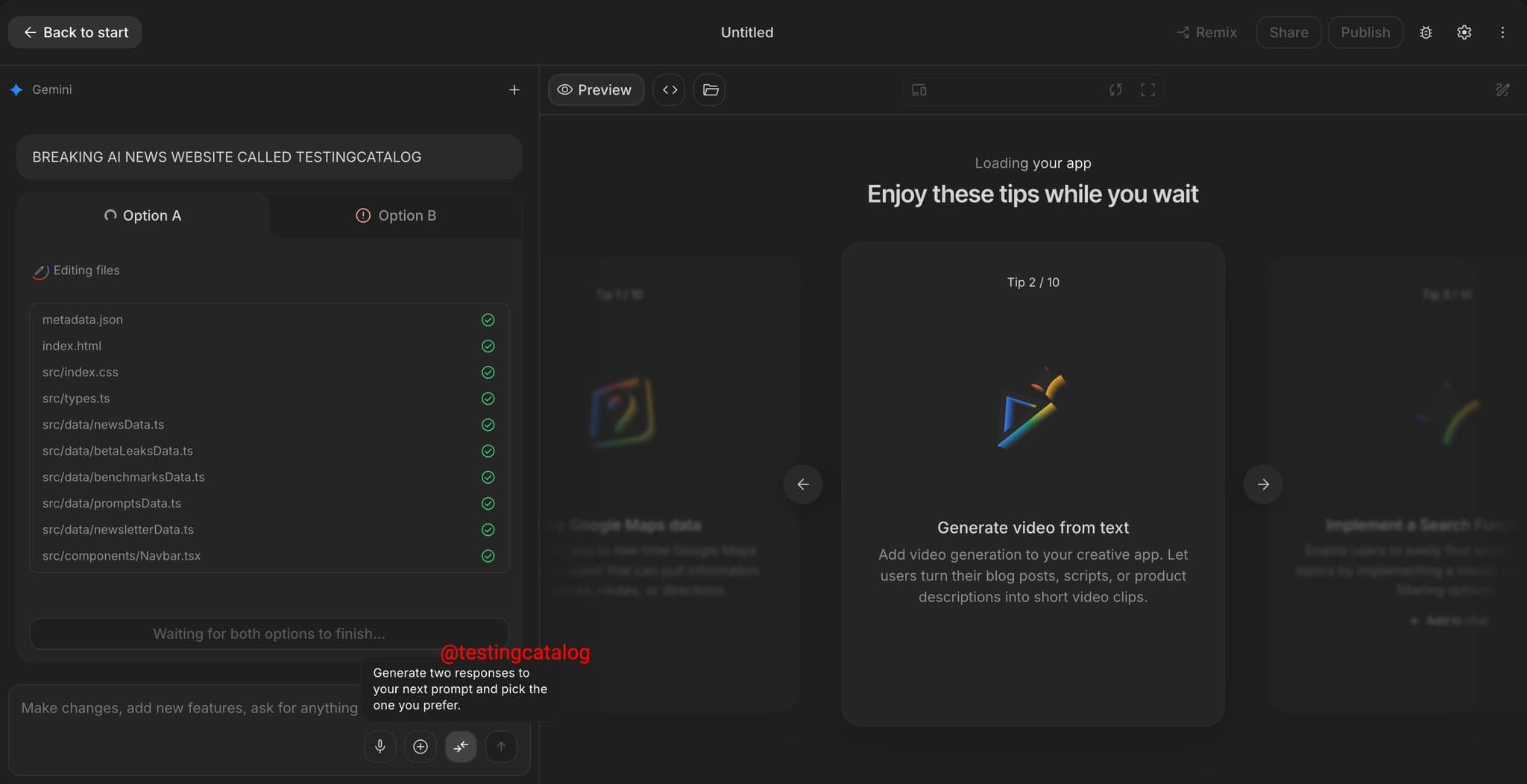Go to the previous tip

803,484
